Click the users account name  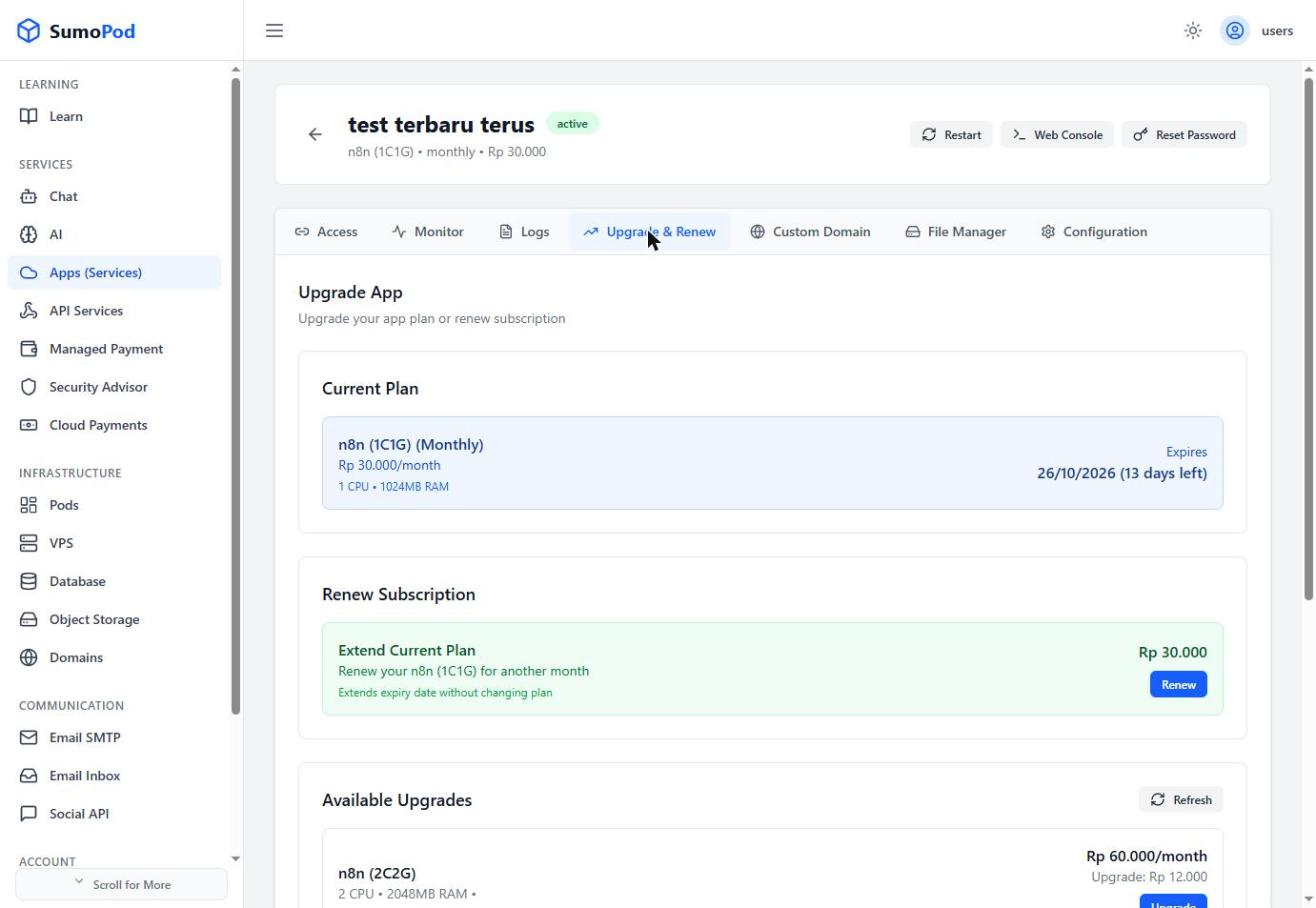point(1277,31)
